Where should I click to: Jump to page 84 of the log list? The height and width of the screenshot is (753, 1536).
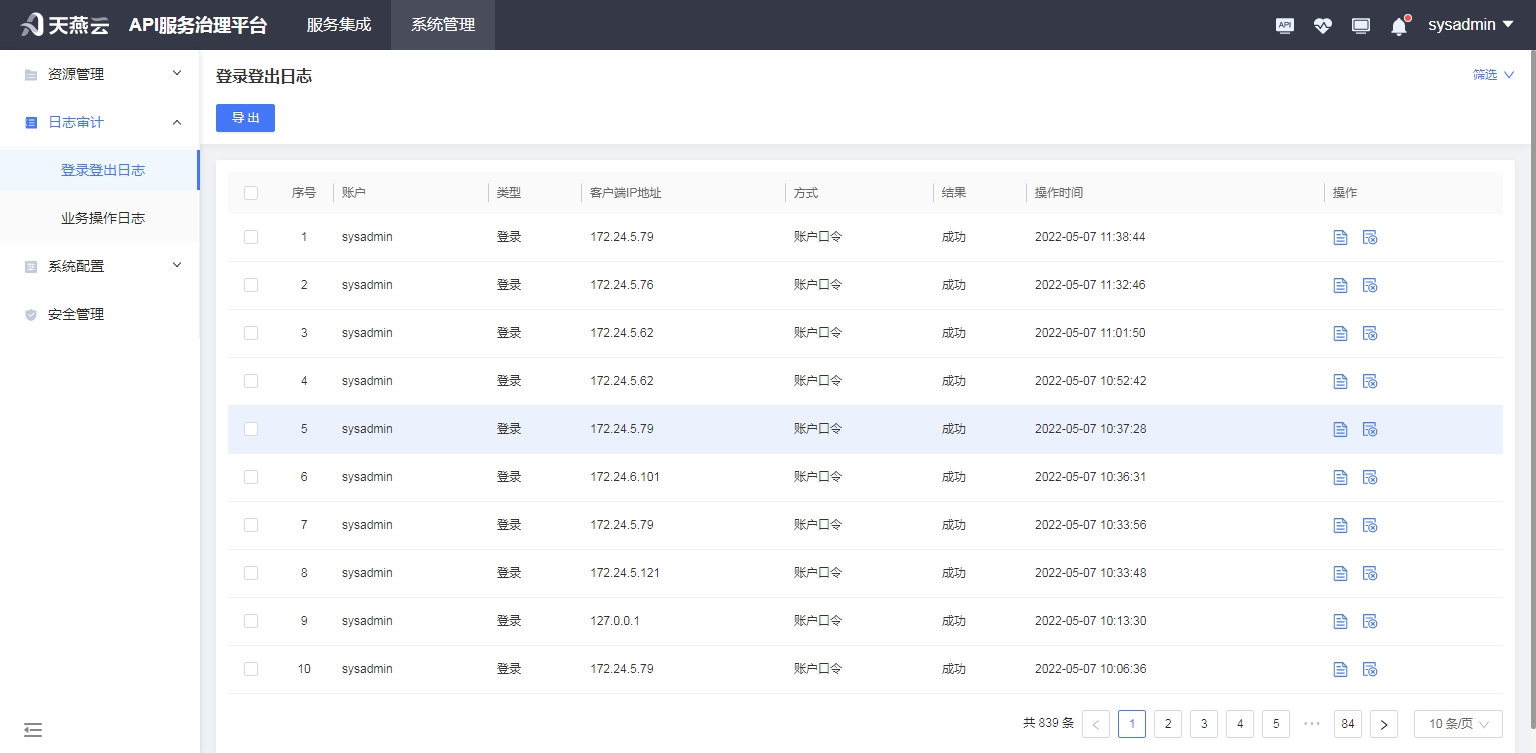1347,723
